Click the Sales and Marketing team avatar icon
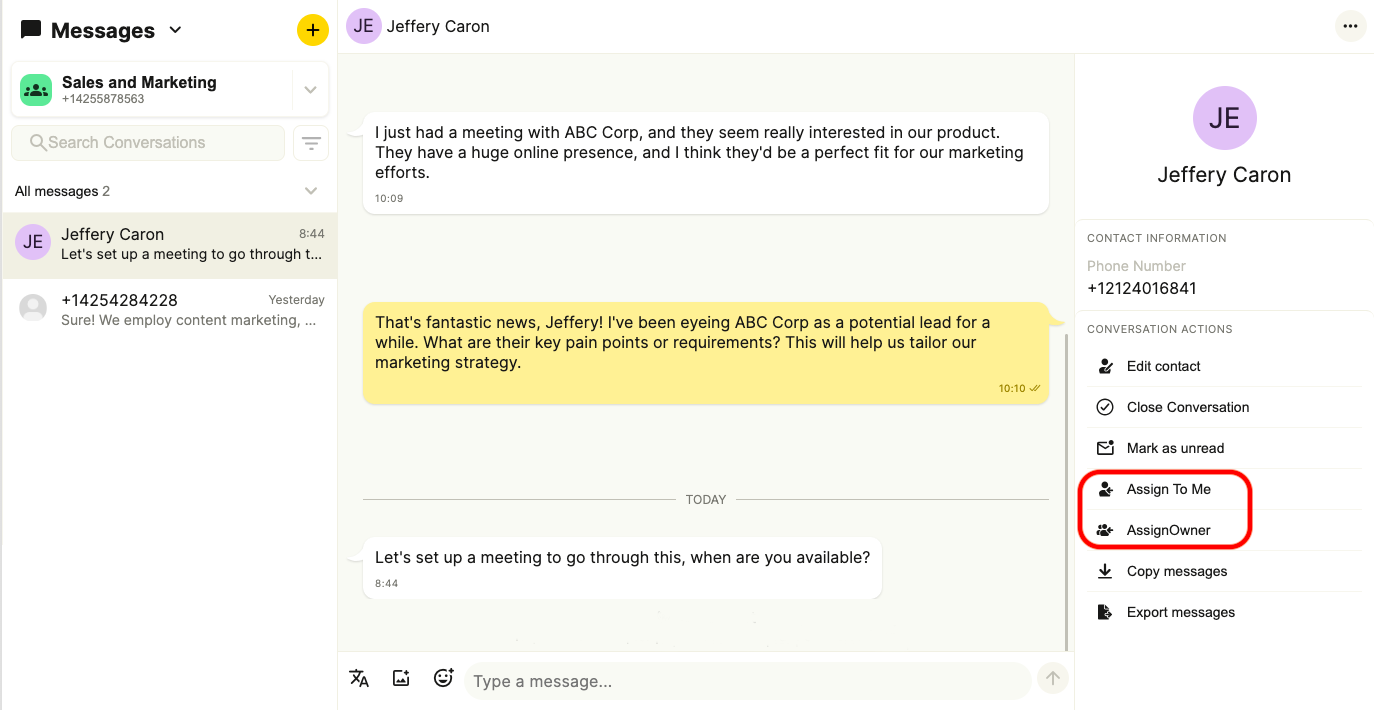Screen dimensions: 1374x710 pyautogui.click(x=35, y=89)
